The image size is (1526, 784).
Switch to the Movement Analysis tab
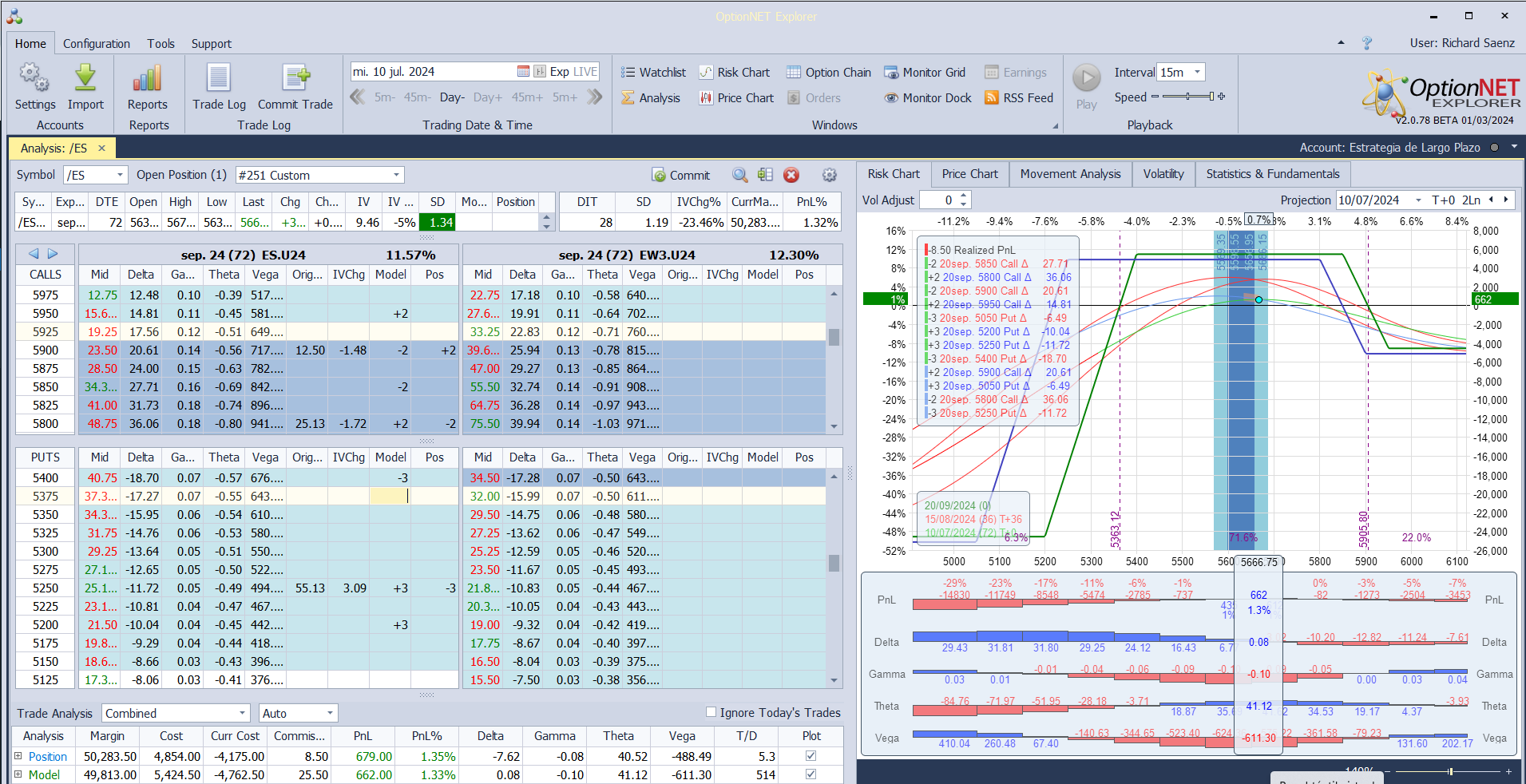[x=1070, y=174]
